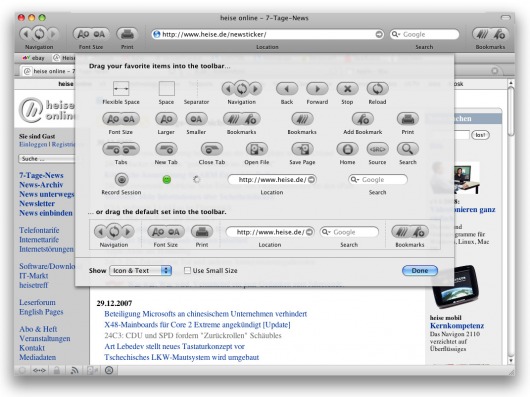This screenshot has width=530, height=397.
Task: Open the ebay bookmark bar item
Action: [34, 58]
